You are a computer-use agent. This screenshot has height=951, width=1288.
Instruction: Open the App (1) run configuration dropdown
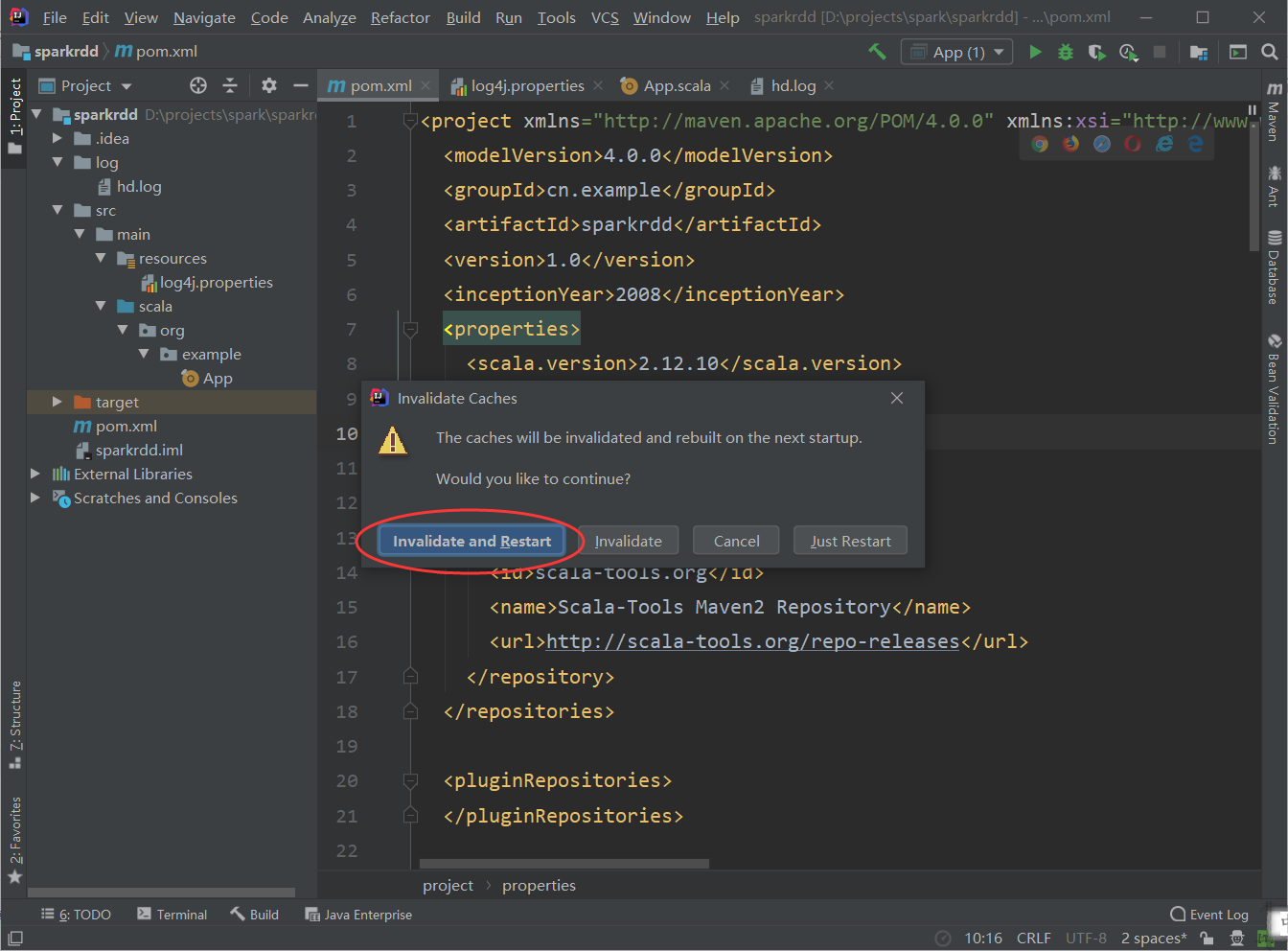click(x=956, y=52)
